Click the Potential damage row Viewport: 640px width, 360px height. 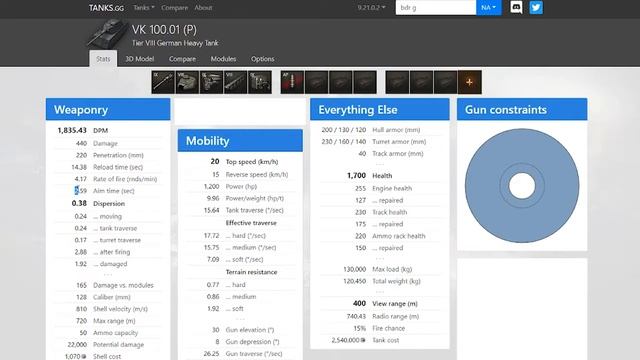[108, 344]
